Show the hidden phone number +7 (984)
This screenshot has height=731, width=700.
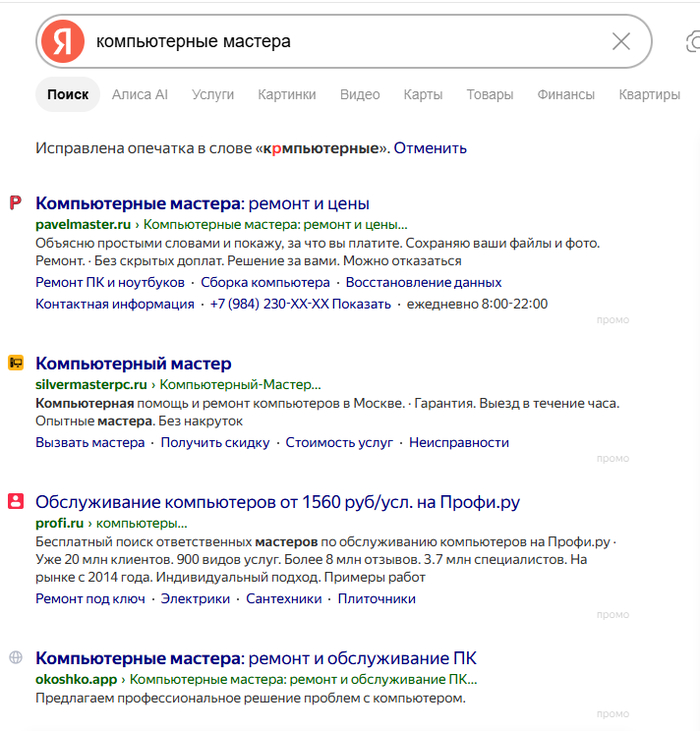click(x=300, y=304)
